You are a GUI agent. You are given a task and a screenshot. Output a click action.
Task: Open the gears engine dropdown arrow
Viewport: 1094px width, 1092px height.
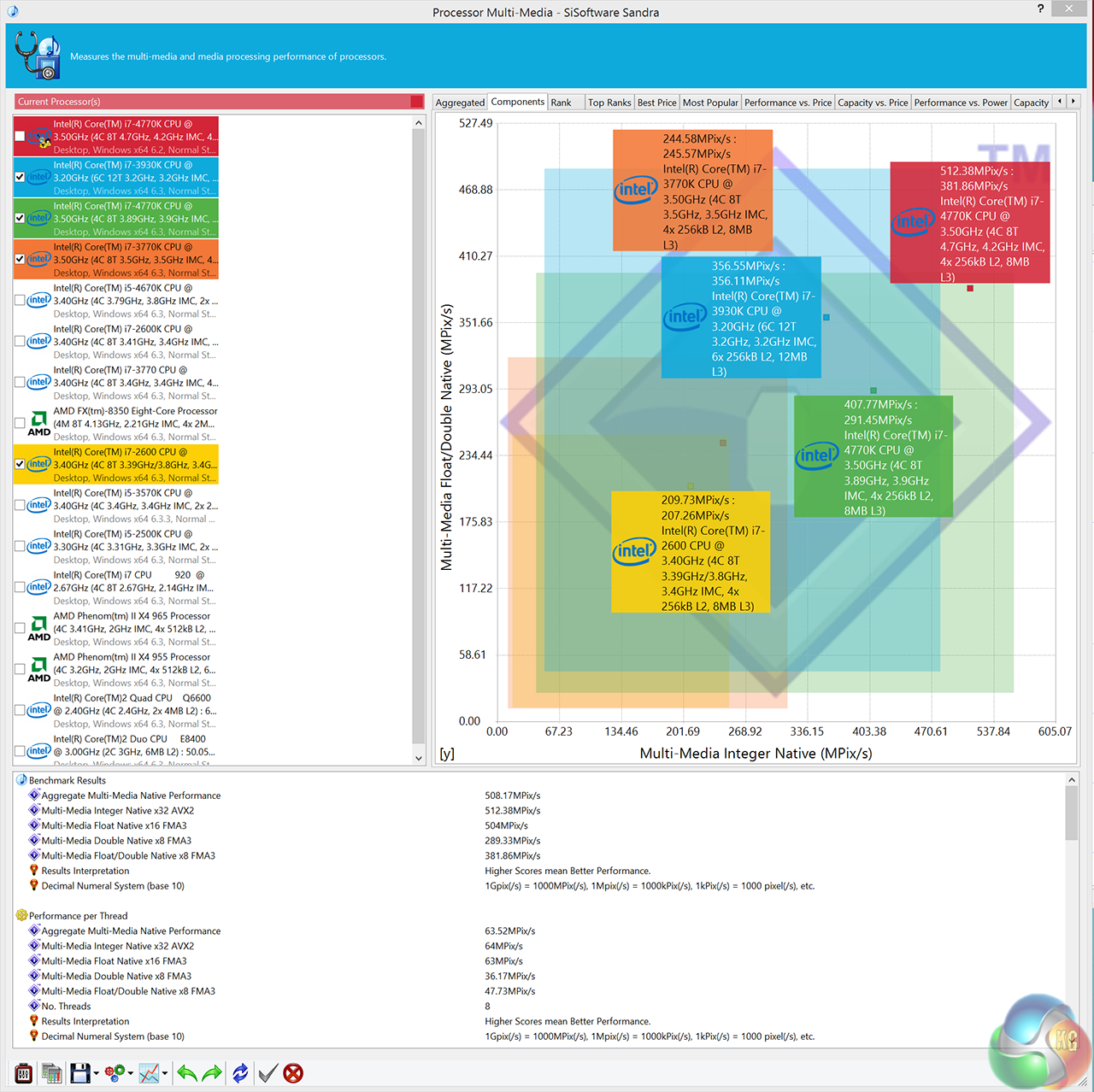click(131, 1073)
